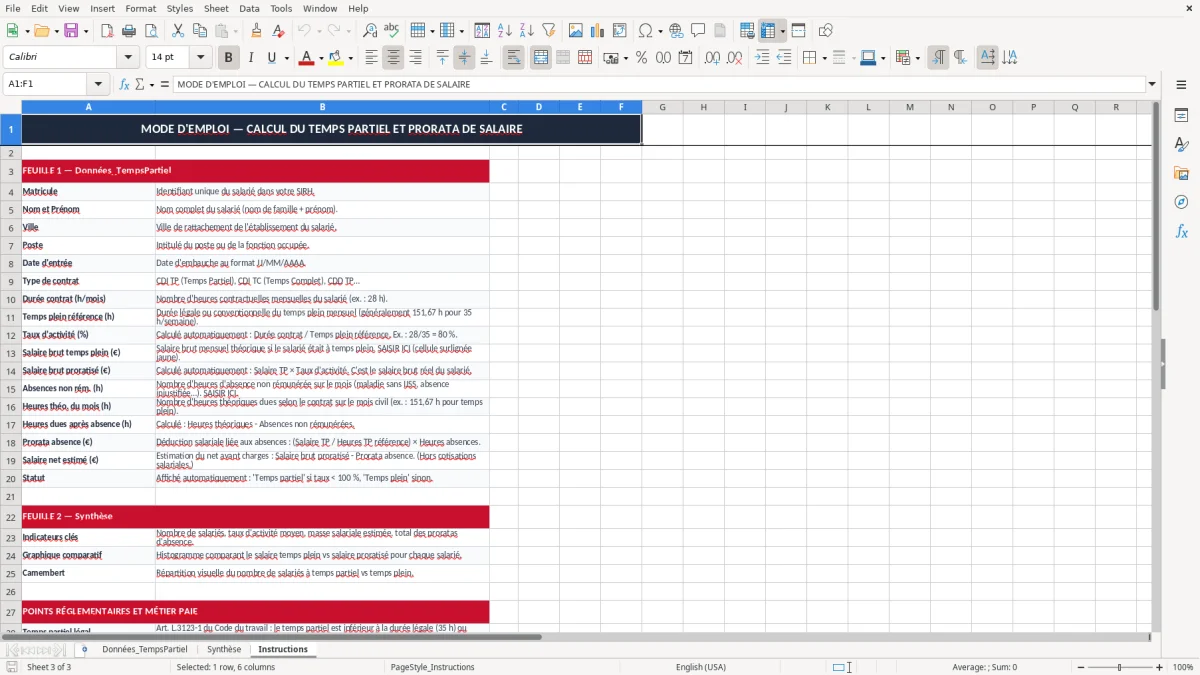Toggle Bold formatting
Viewport: 1200px width, 675px height.
[x=229, y=57]
